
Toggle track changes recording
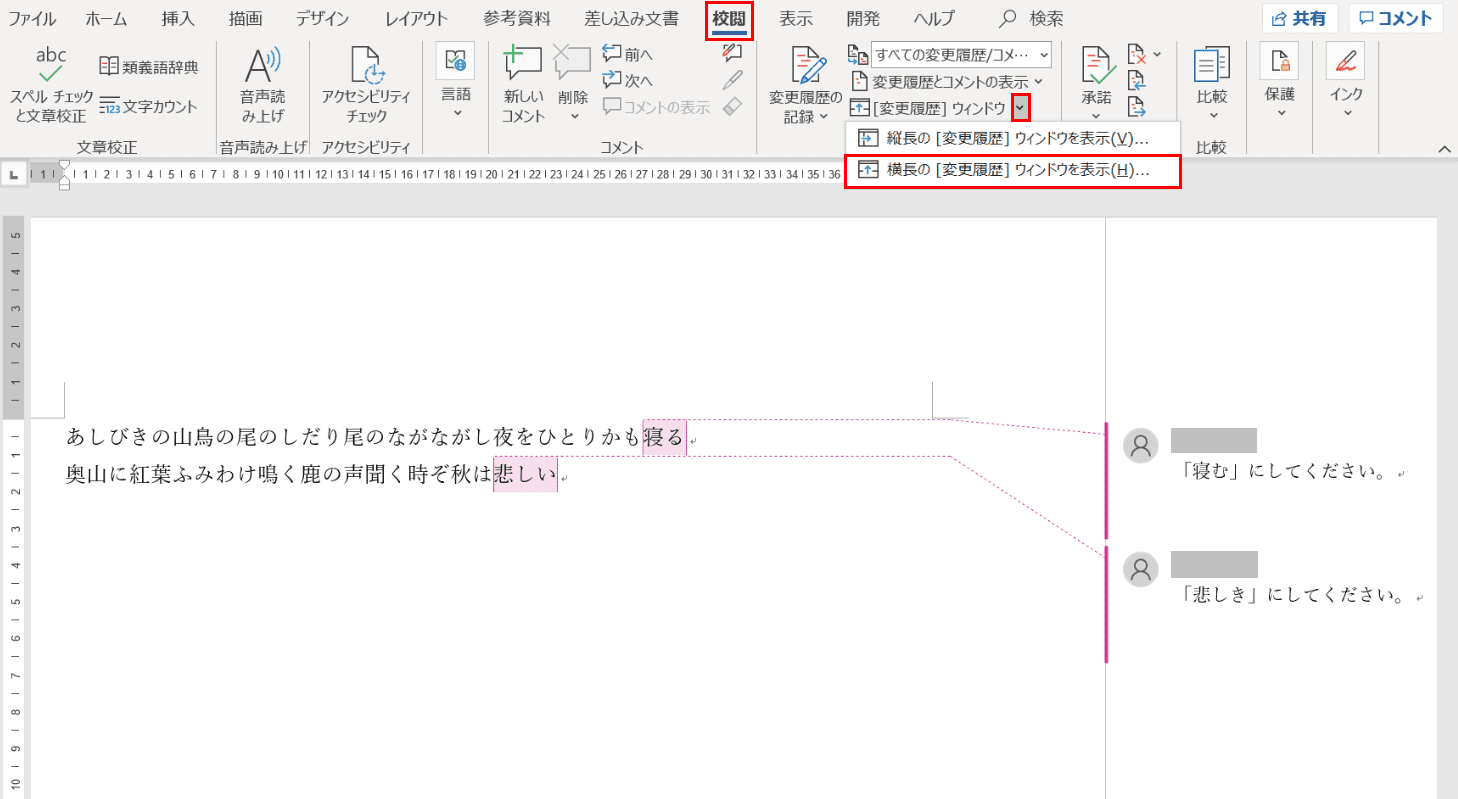(x=806, y=67)
